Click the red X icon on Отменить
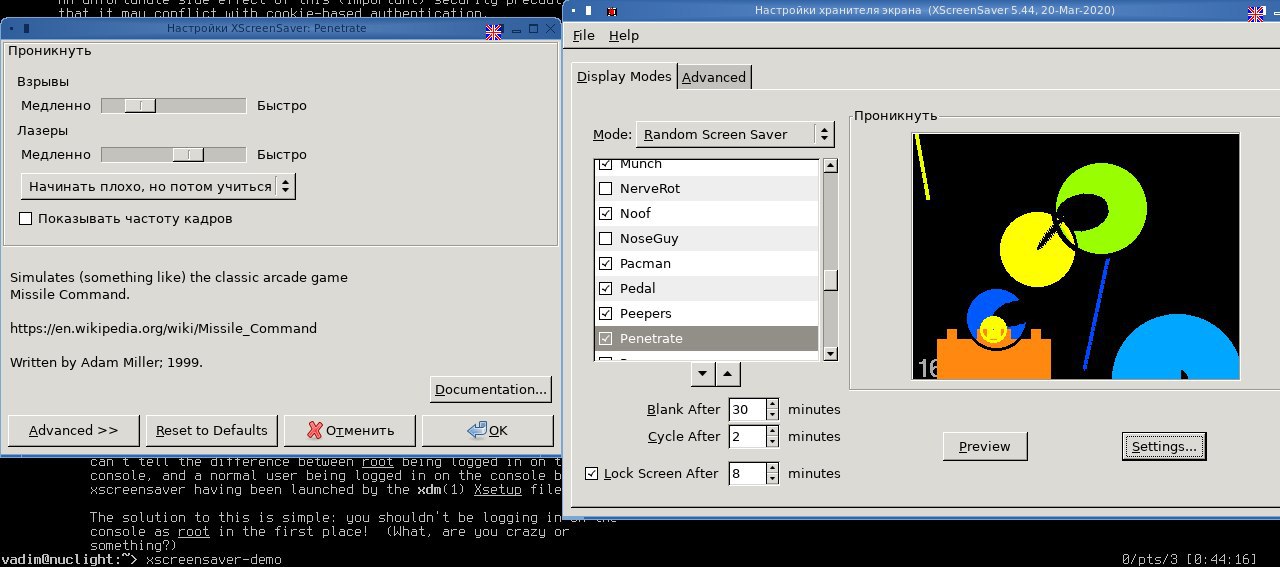 pos(315,430)
